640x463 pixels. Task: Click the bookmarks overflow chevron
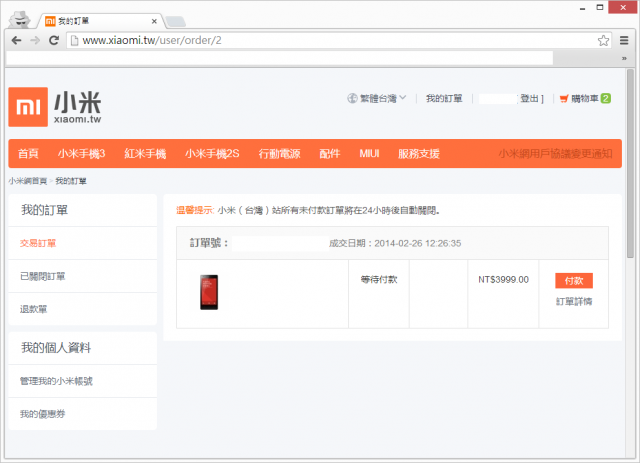[x=624, y=58]
